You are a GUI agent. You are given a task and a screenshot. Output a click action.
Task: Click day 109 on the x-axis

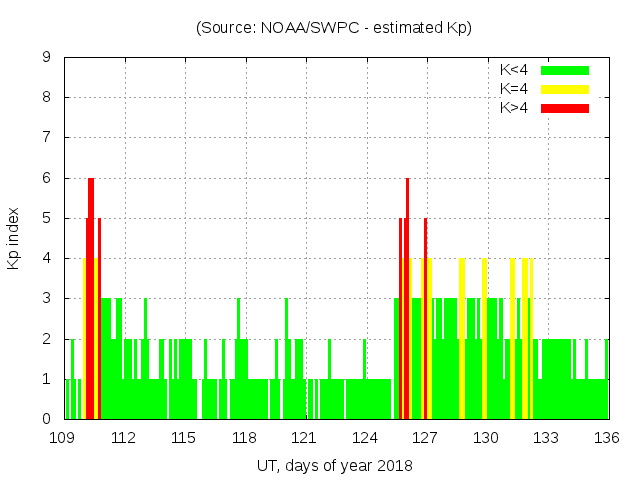click(63, 438)
